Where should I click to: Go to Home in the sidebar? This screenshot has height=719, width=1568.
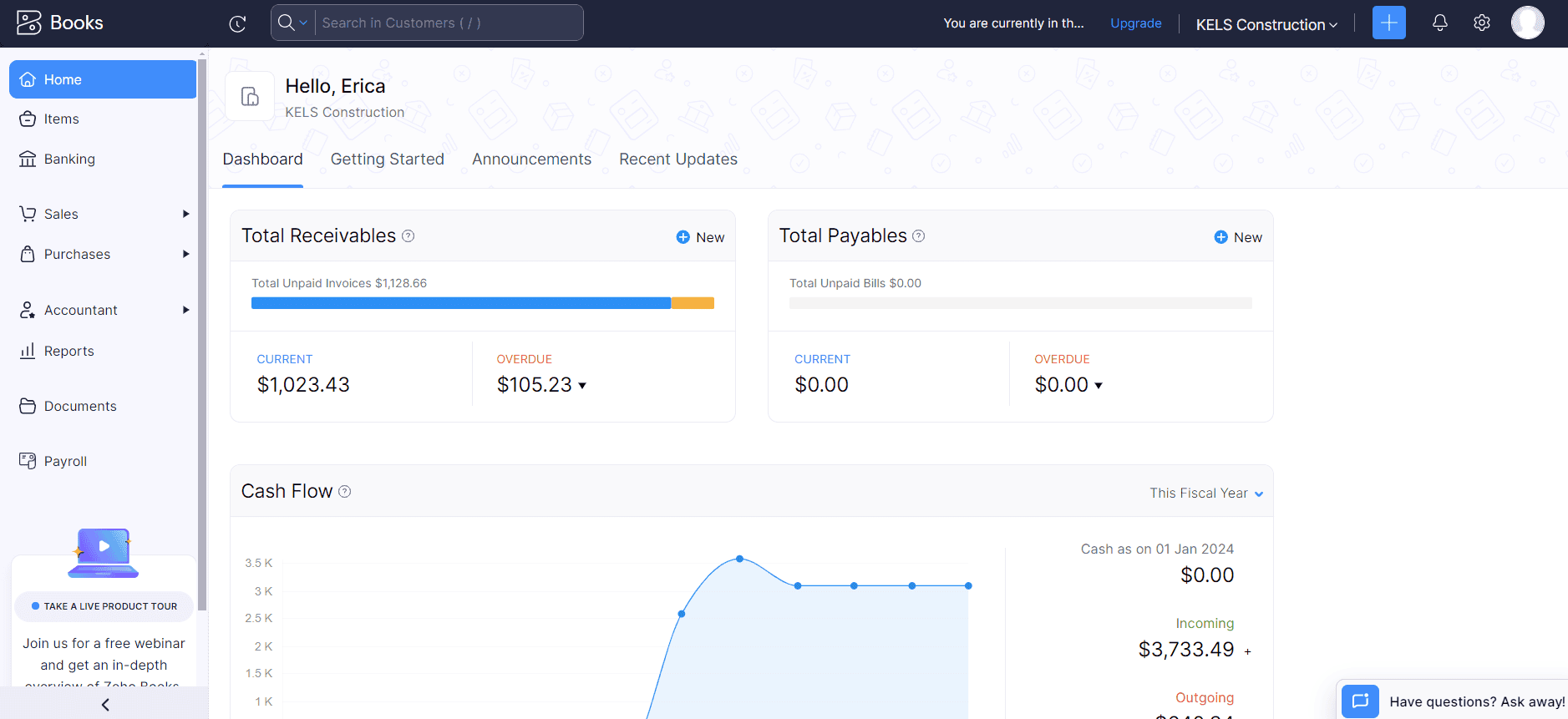pyautogui.click(x=103, y=79)
